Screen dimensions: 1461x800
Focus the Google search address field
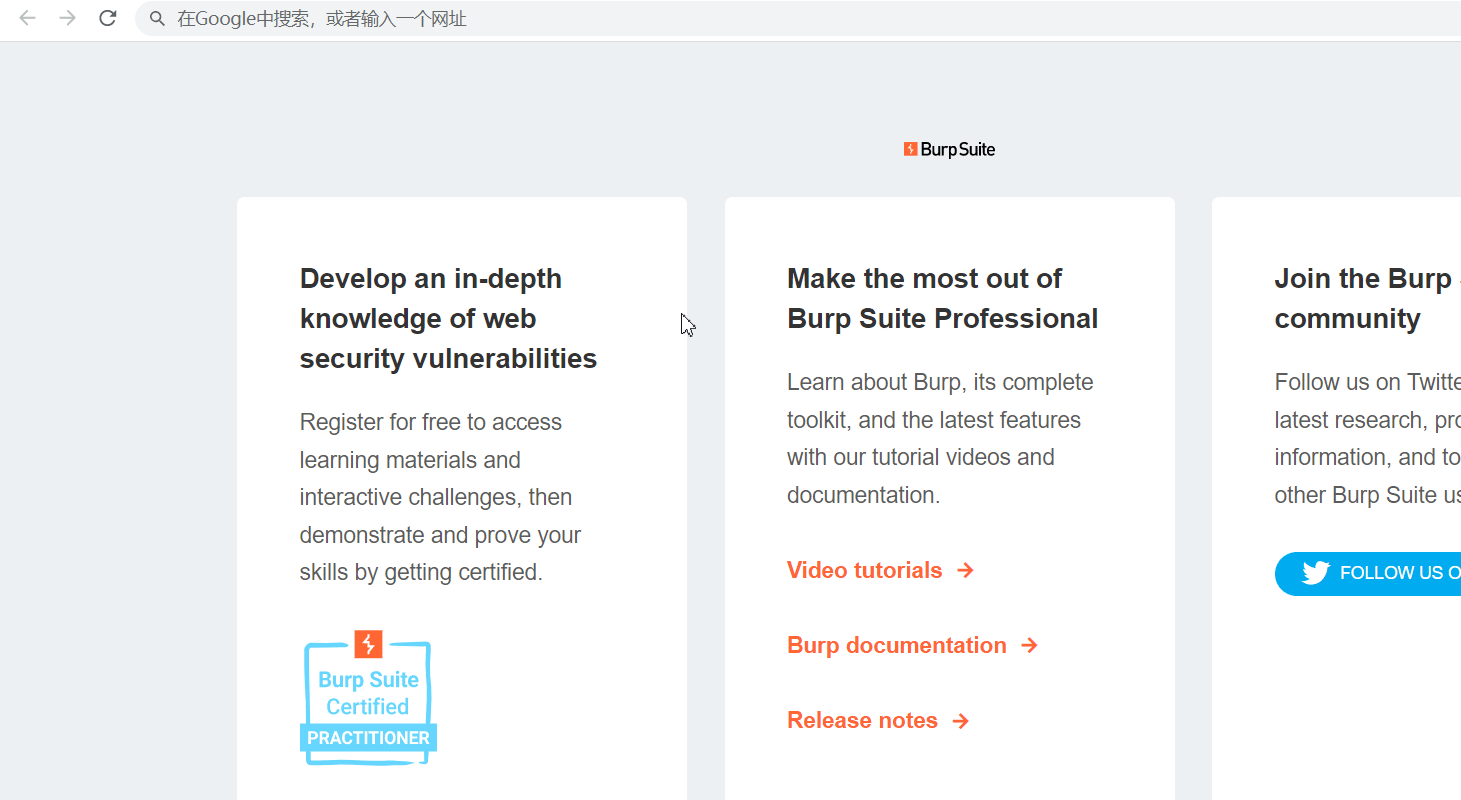click(x=700, y=19)
